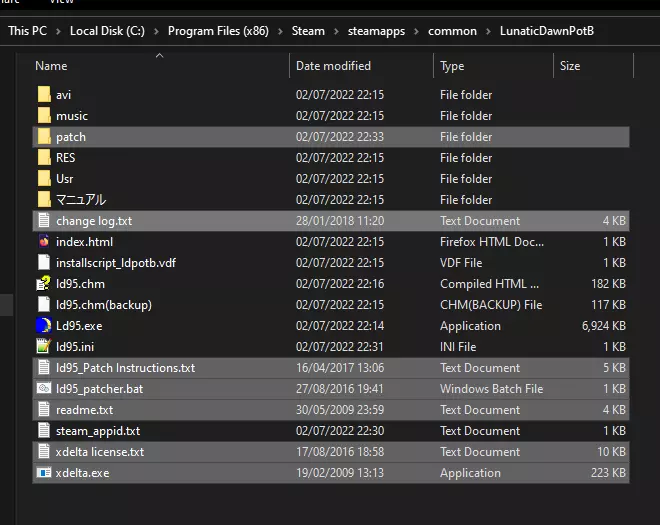Screen dimensions: 660x525
Task: Go to This PC in the address bar
Action: [x=27, y=31]
